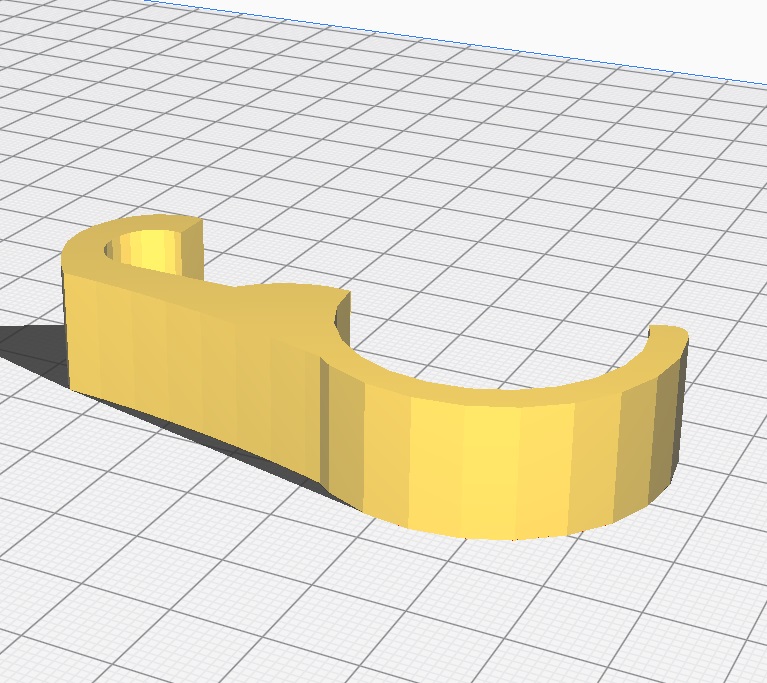Click the raised tip of the large hook arm
Viewport: 767px width, 683px height.
click(668, 335)
